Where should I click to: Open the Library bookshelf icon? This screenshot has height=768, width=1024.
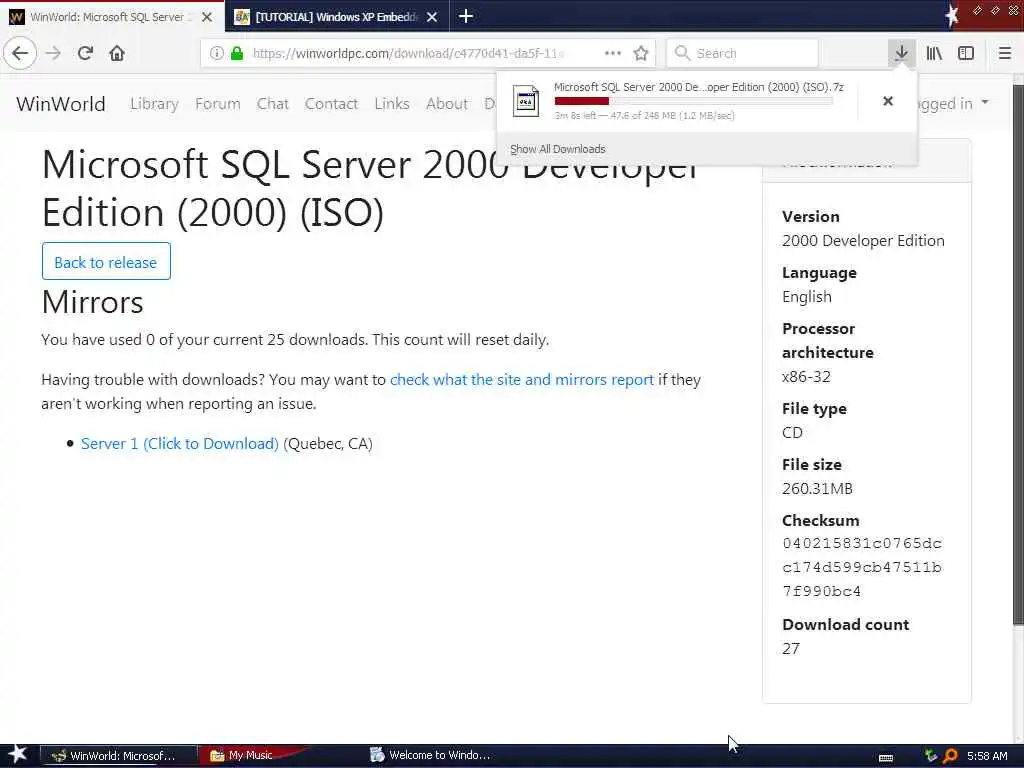[x=934, y=53]
